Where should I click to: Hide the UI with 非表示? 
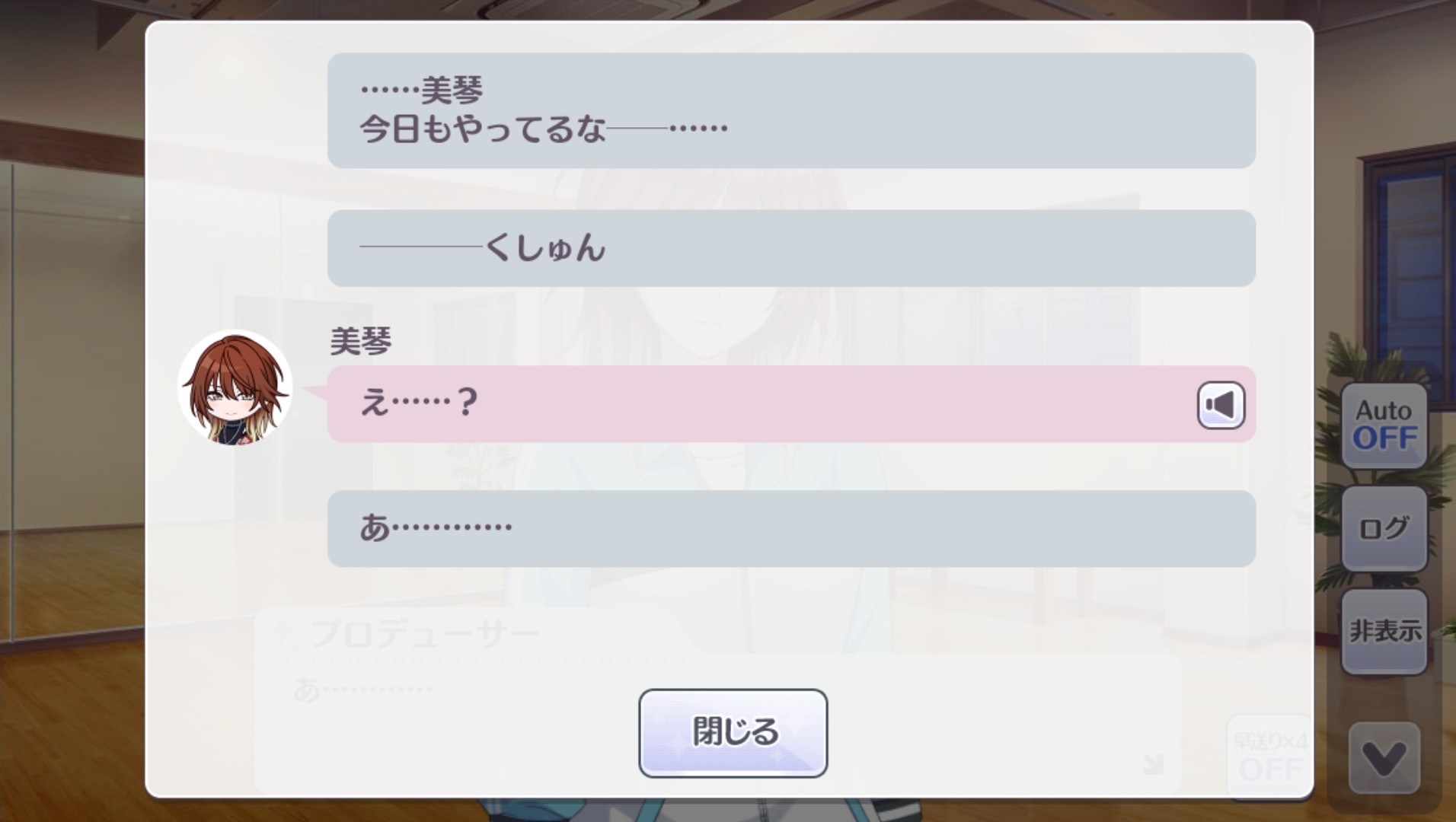click(x=1384, y=631)
